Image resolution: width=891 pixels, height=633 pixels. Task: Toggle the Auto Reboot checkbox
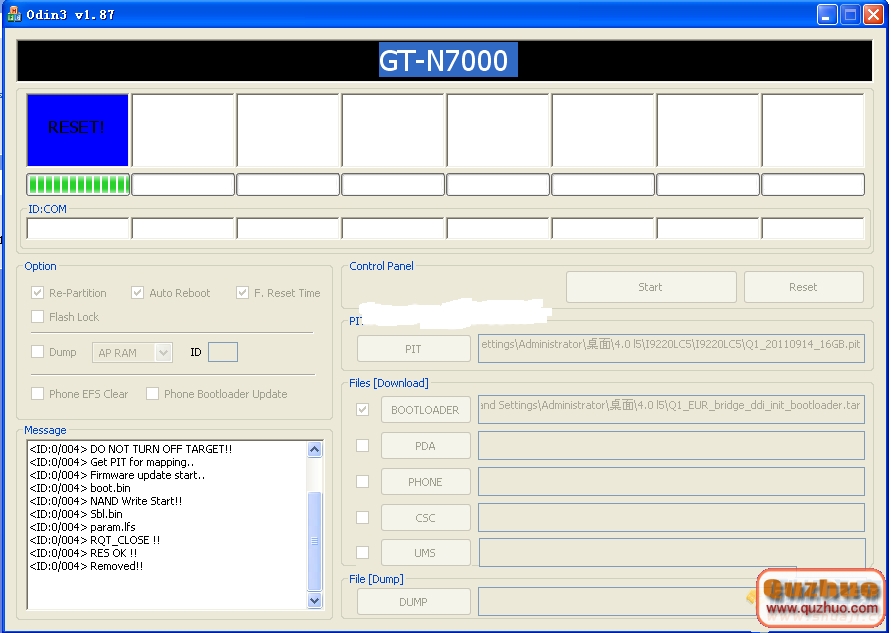[x=137, y=293]
